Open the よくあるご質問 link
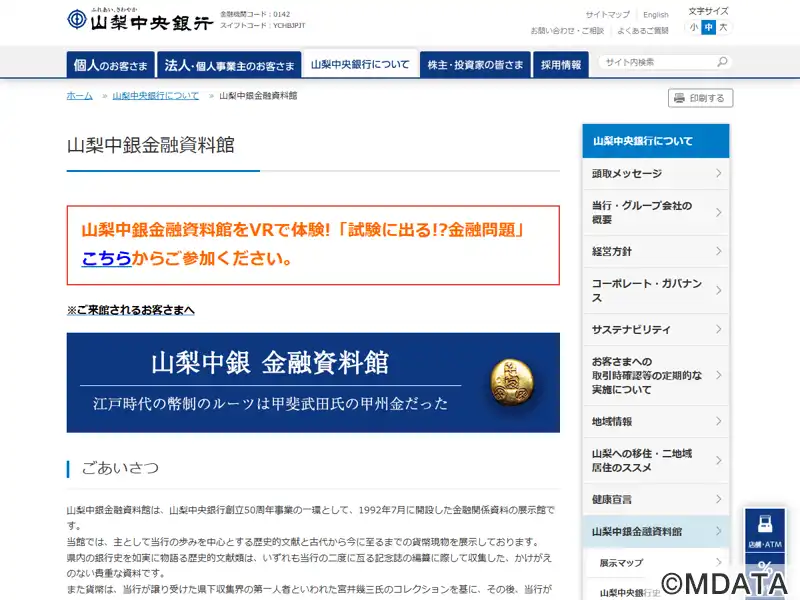 pos(643,31)
